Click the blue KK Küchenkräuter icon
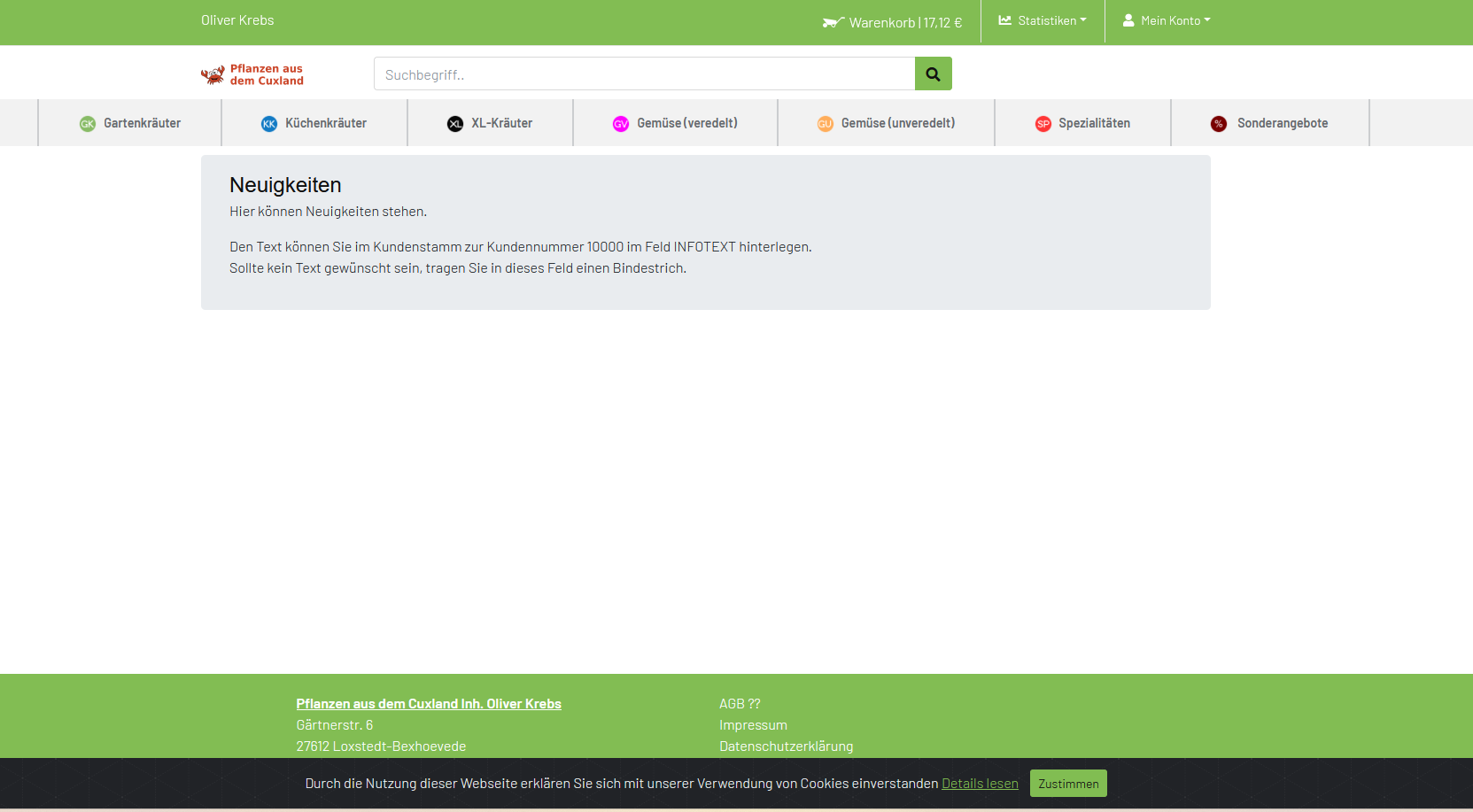 coord(269,124)
